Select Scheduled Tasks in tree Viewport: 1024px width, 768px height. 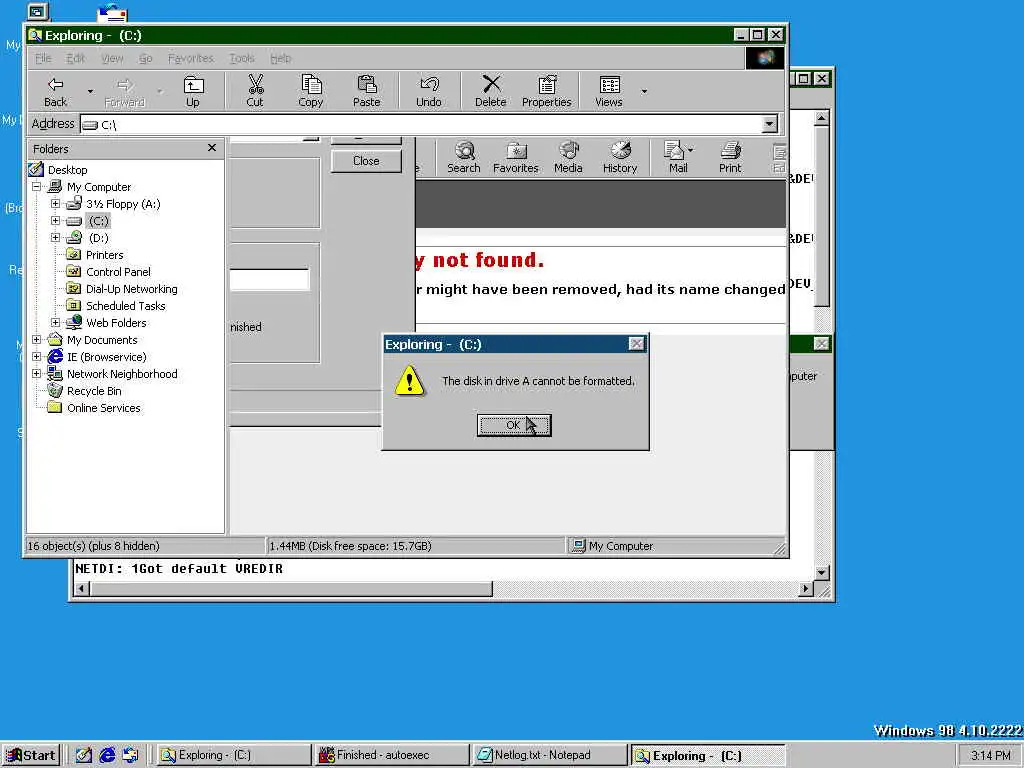tap(125, 306)
